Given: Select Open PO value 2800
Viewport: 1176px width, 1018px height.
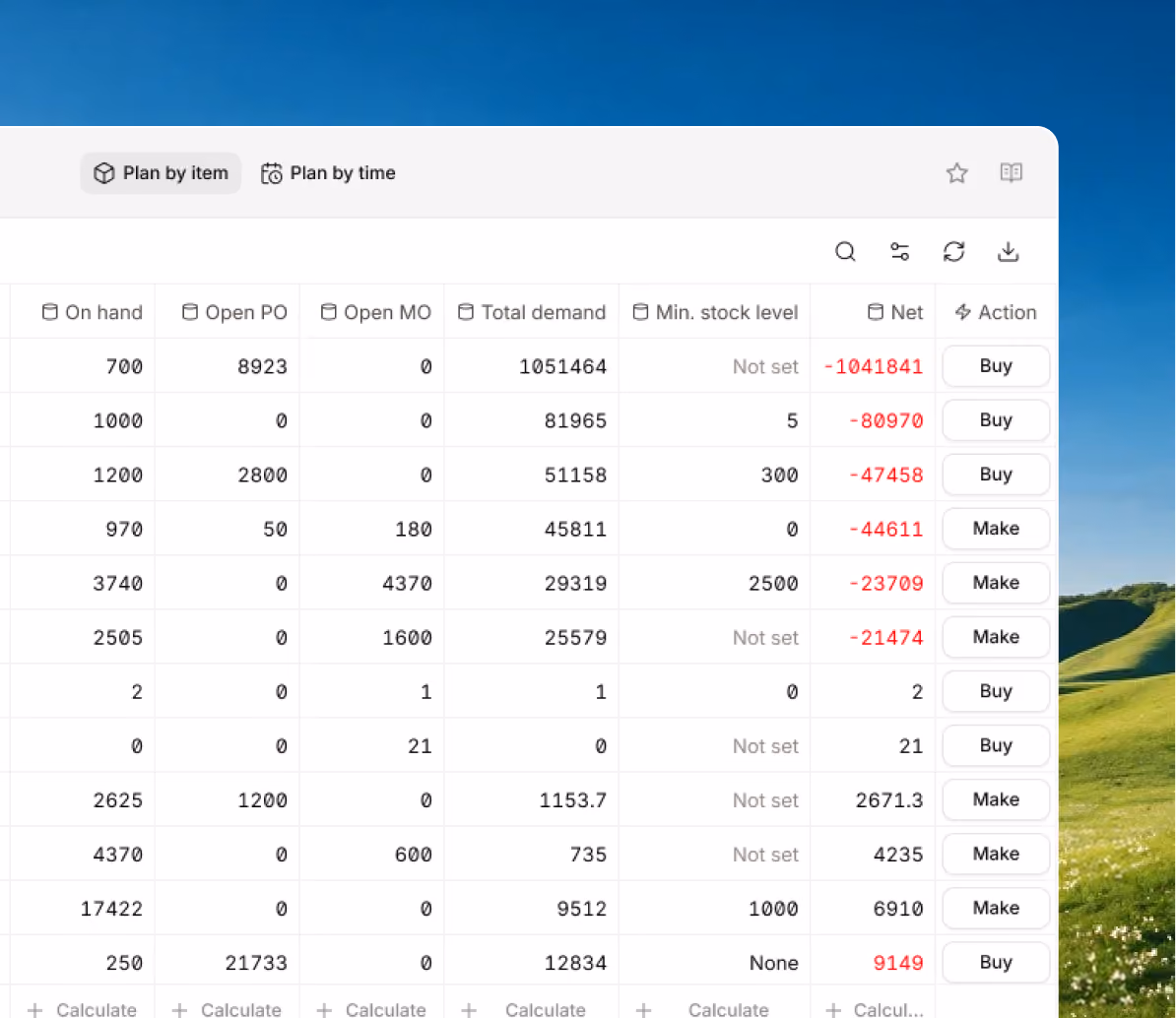Looking at the screenshot, I should point(262,476).
